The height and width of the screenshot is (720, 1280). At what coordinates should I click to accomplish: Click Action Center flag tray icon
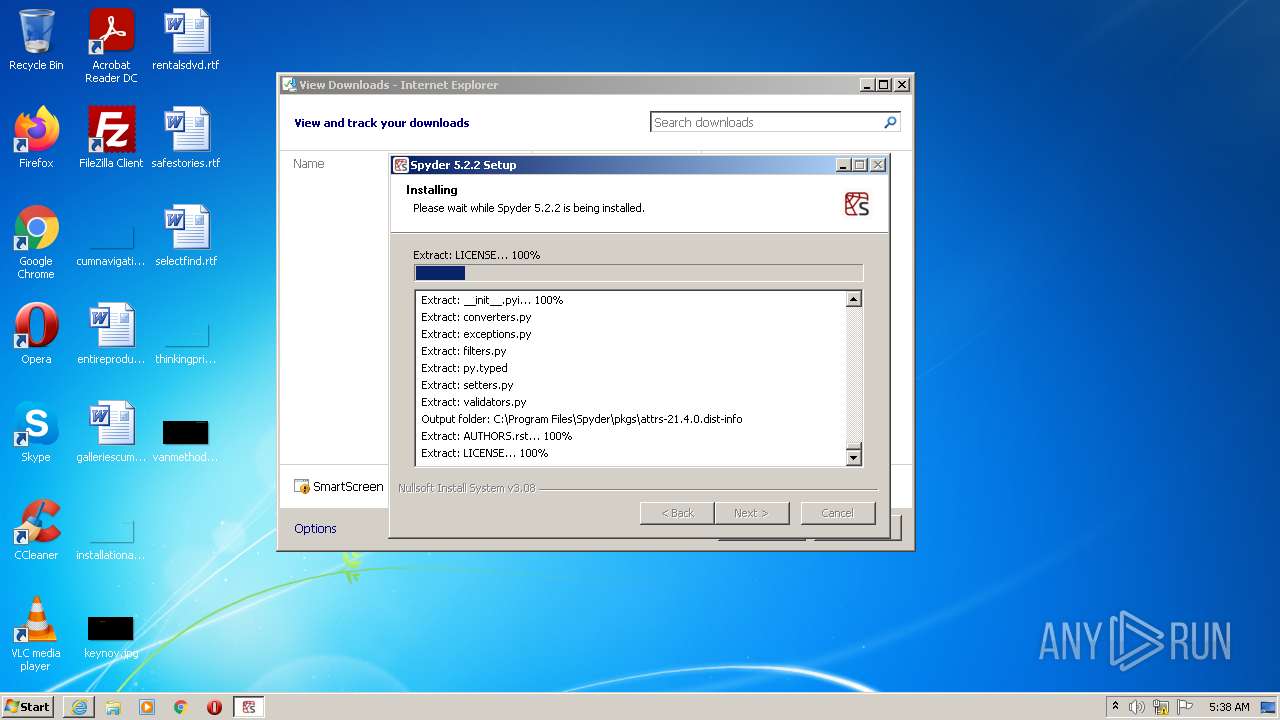(x=1185, y=707)
